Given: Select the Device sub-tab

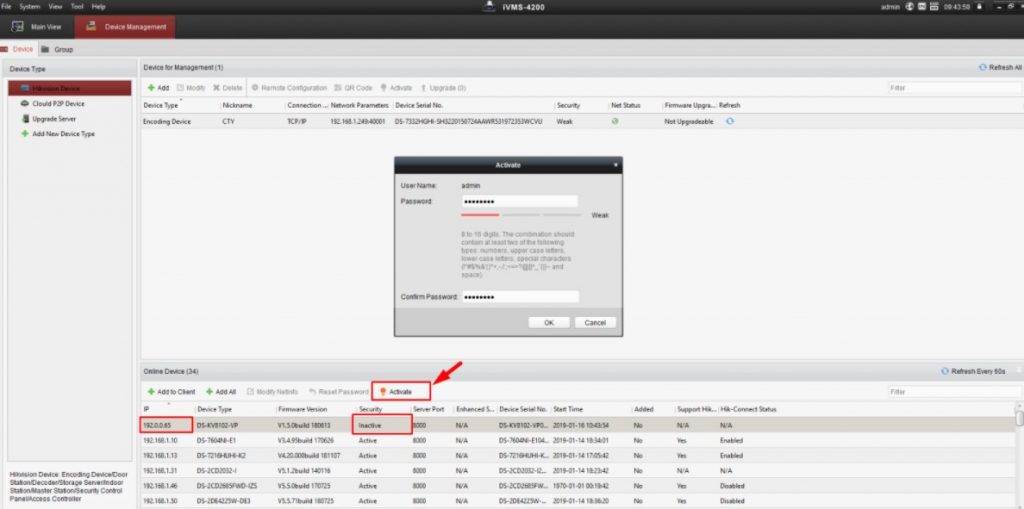Looking at the screenshot, I should point(18,49).
